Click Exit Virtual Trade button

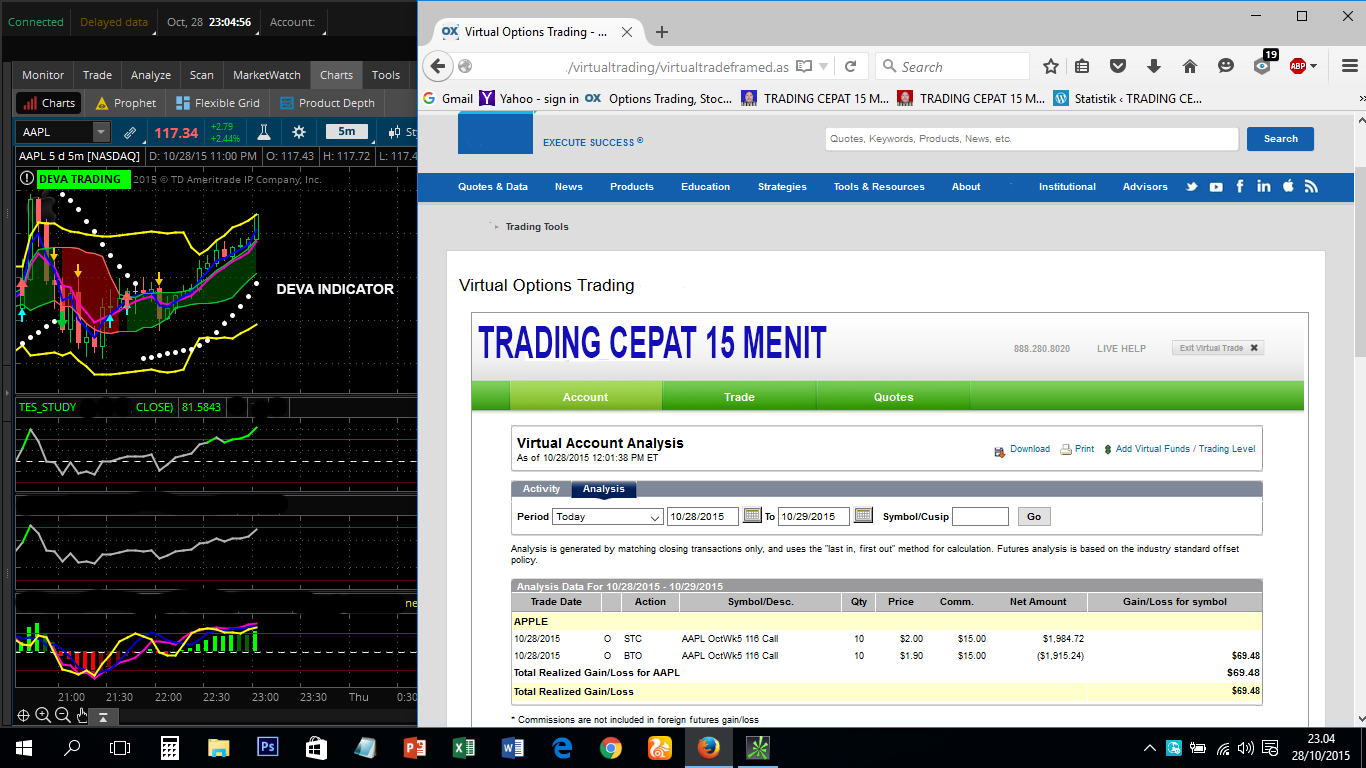tap(1218, 348)
